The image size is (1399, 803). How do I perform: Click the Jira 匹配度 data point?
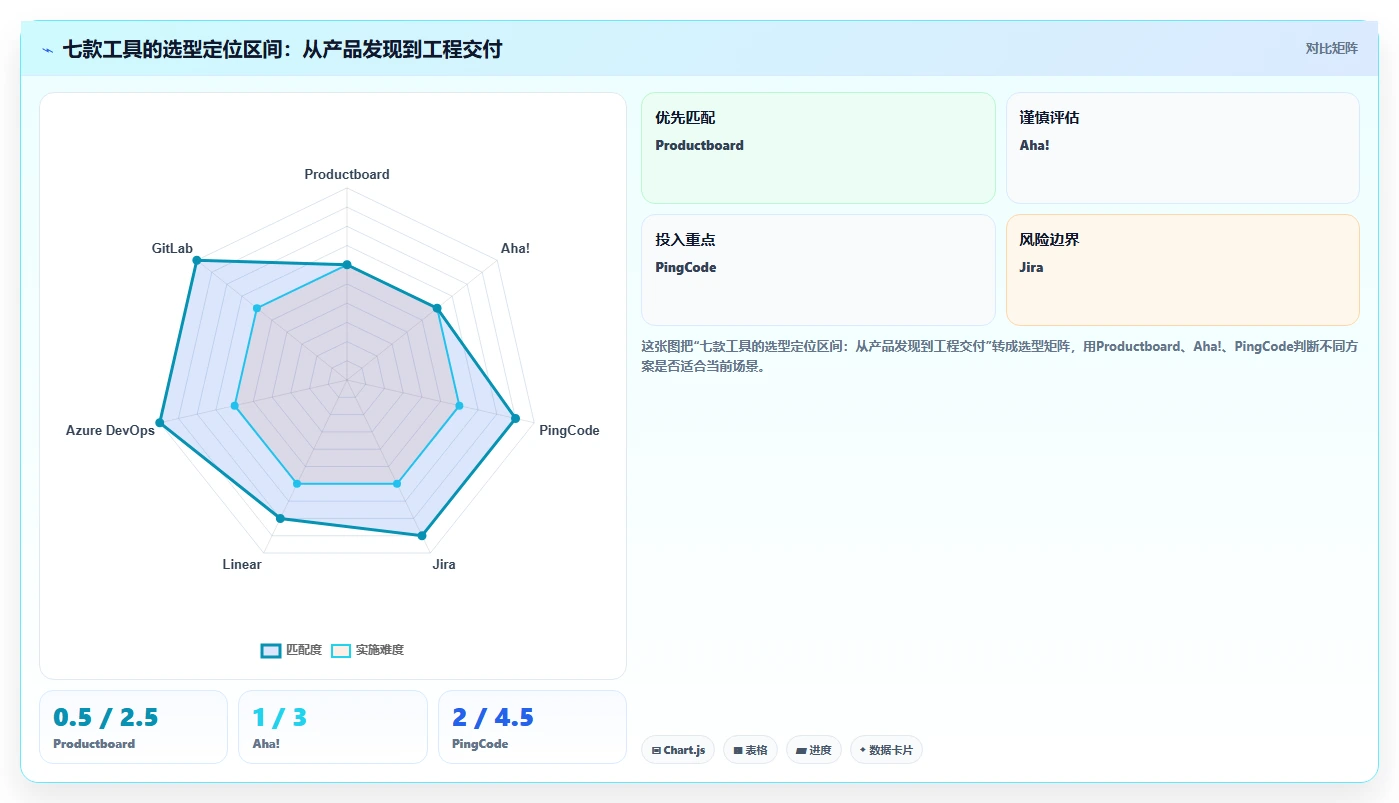pos(422,536)
